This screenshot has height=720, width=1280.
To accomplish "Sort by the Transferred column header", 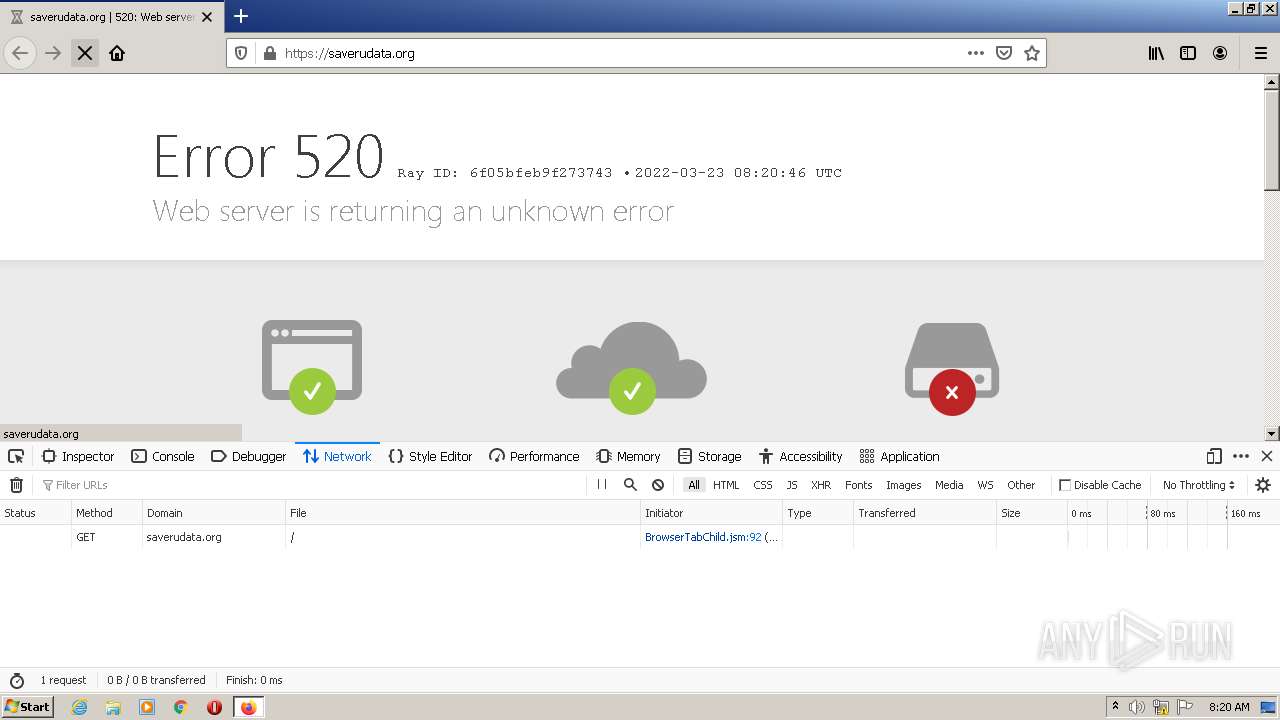I will click(x=925, y=513).
